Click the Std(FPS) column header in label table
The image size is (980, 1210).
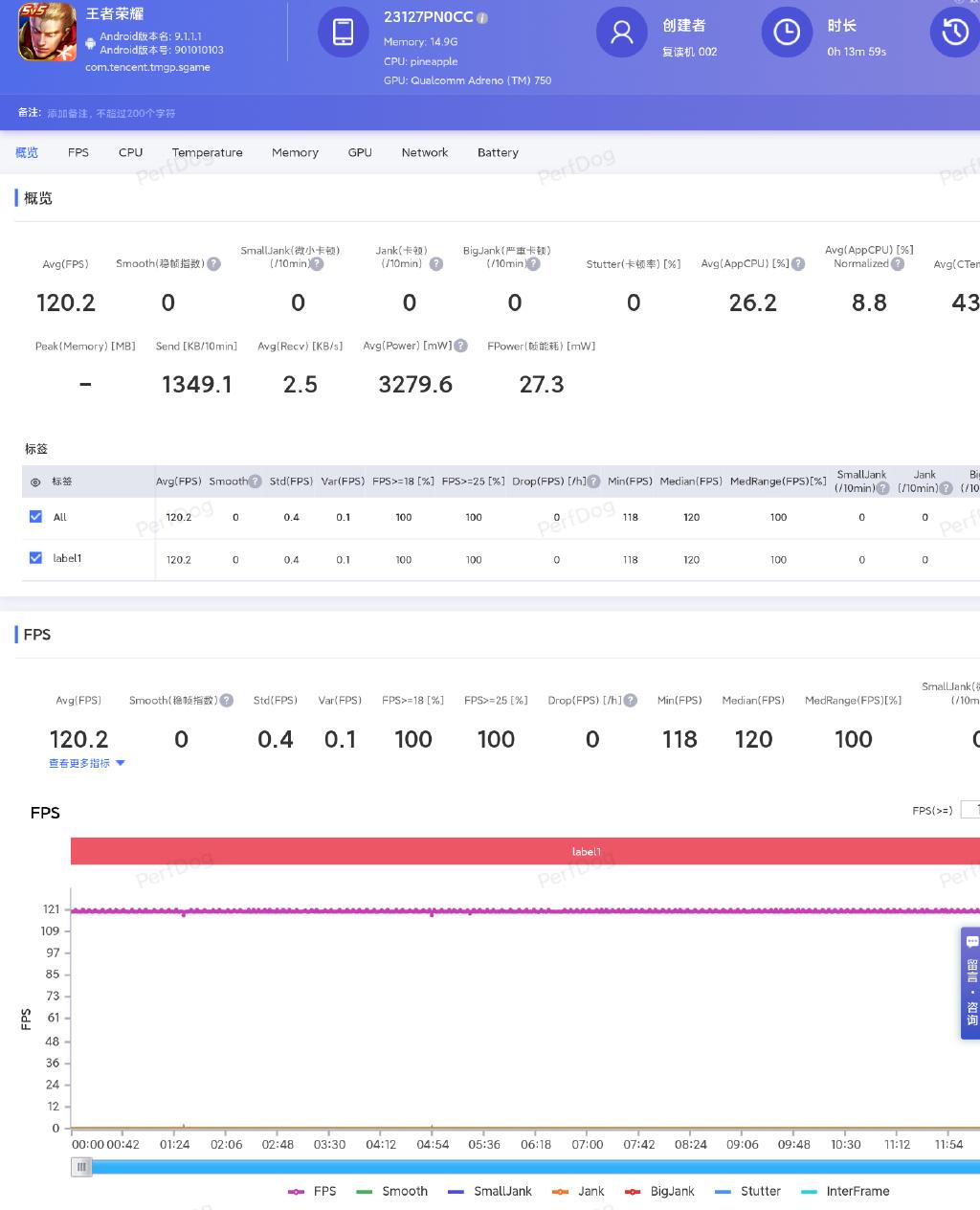[x=291, y=482]
